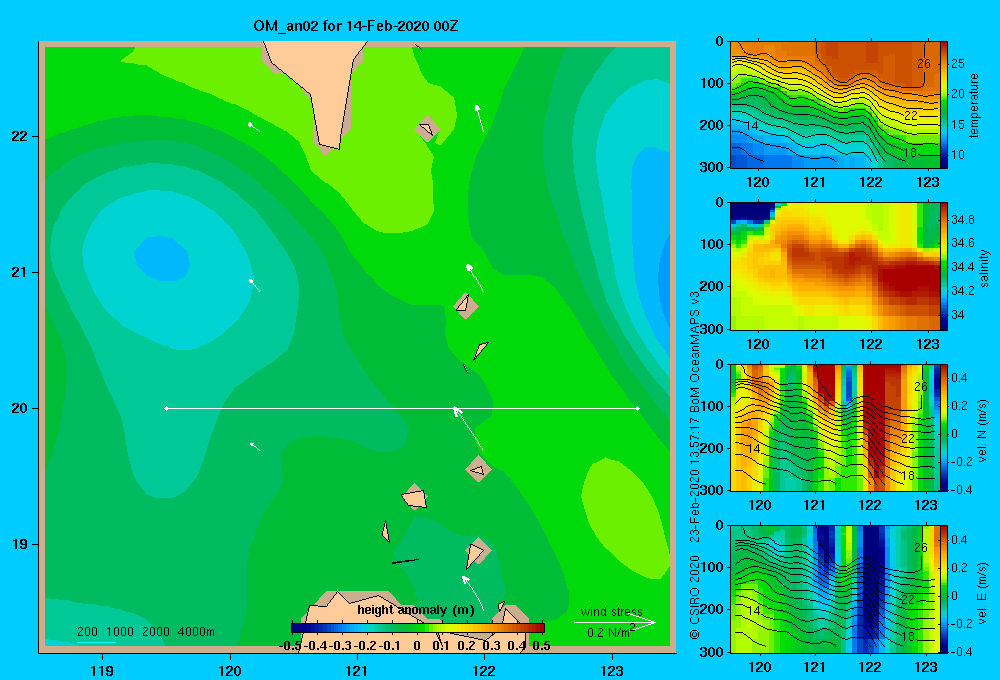The width and height of the screenshot is (1000, 680).
Task: Click longitude label 119 on main map
Action: pos(103,671)
